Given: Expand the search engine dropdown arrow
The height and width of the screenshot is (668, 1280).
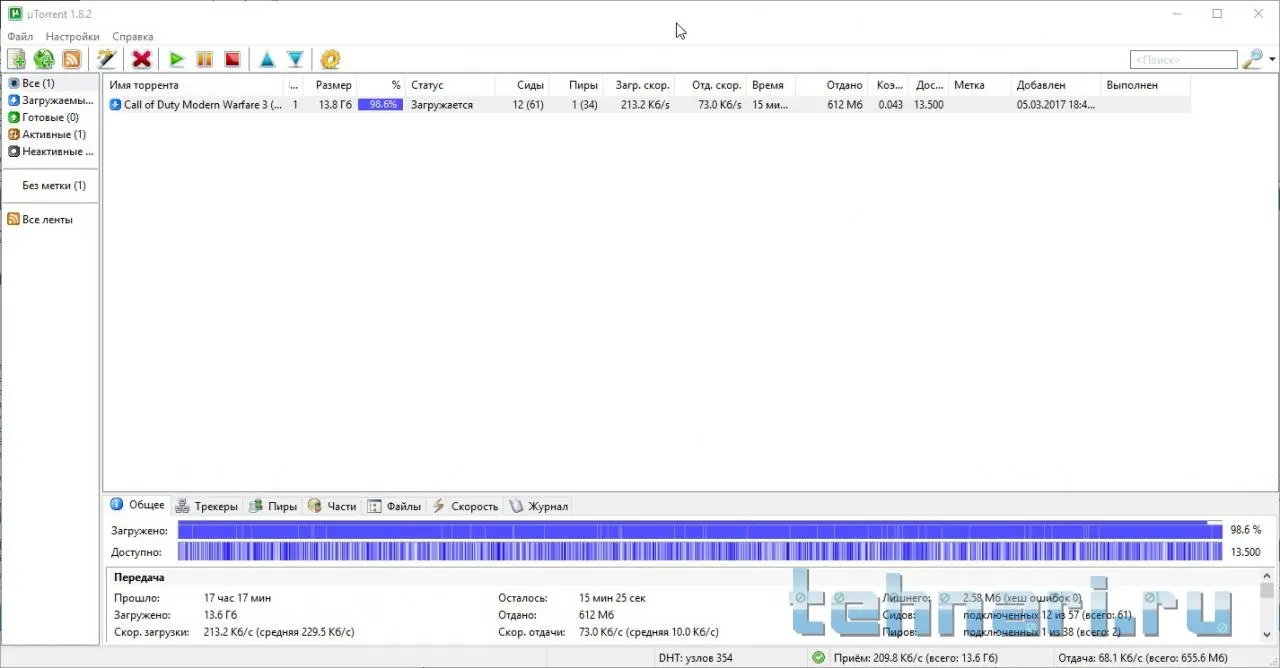Looking at the screenshot, I should 1272,59.
